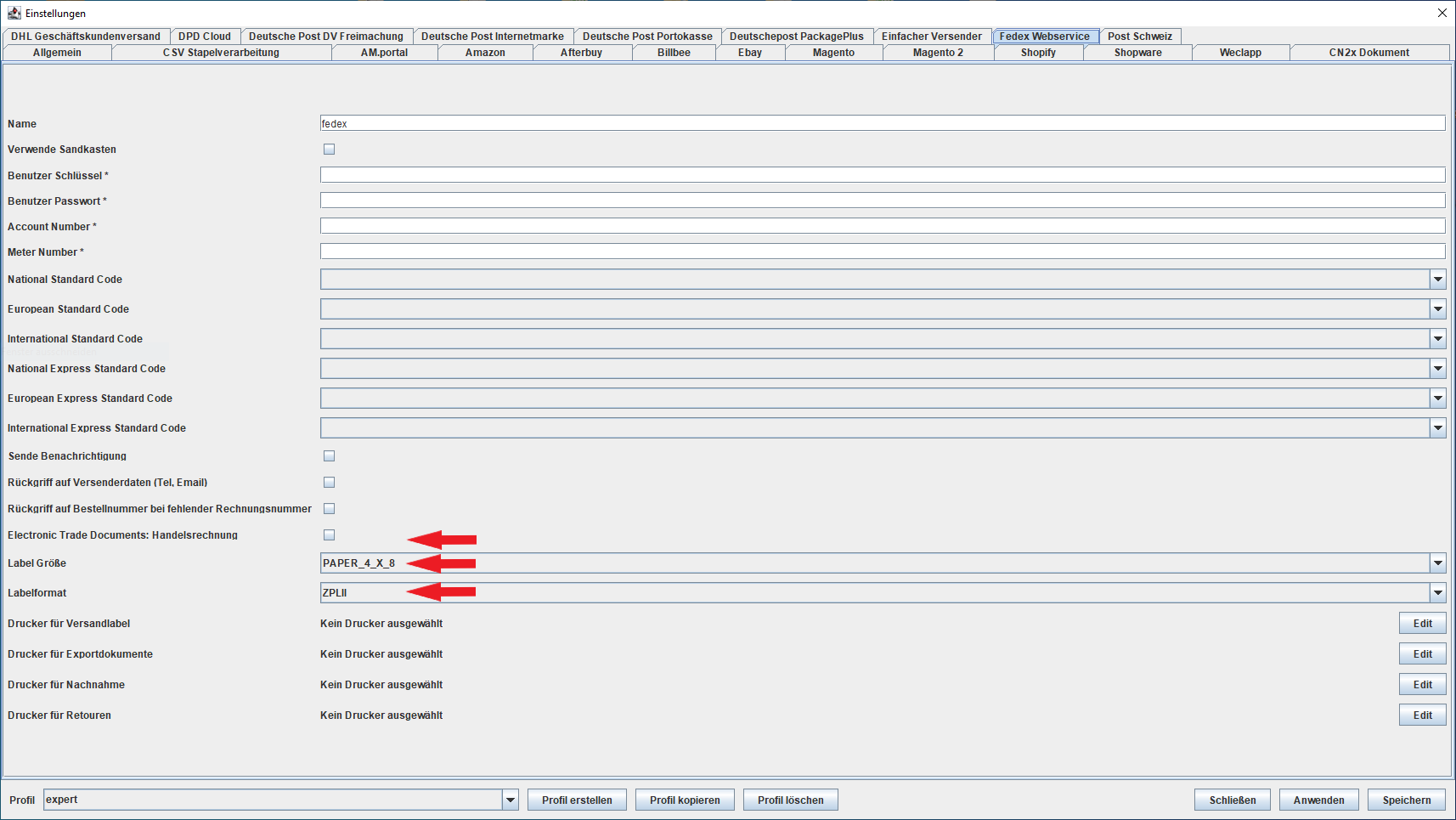Select the Ebay tab
This screenshot has height=820, width=1456.
point(750,53)
